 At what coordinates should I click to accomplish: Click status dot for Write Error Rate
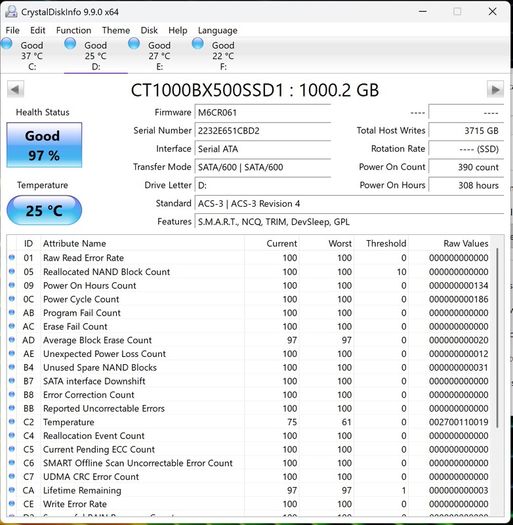12,503
